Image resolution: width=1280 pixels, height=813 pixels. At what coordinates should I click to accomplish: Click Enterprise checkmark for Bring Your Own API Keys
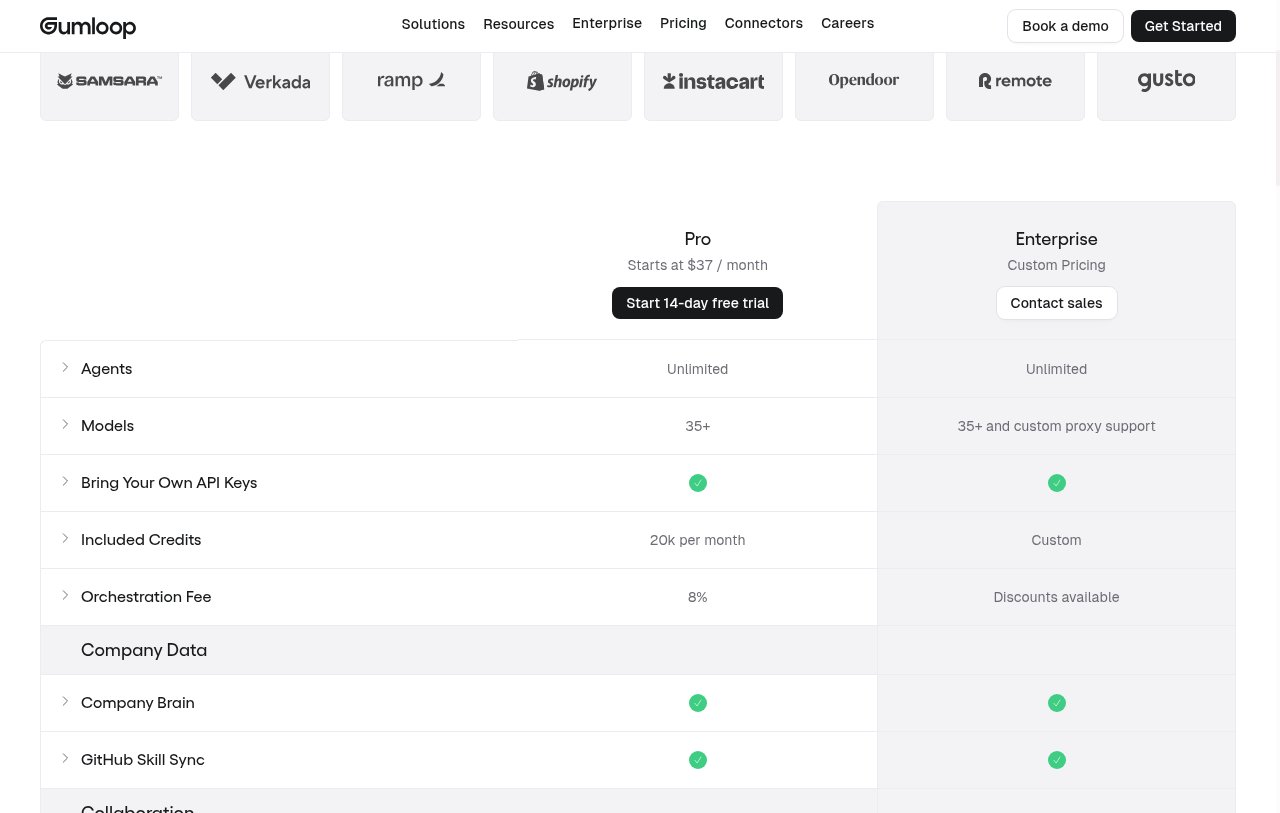[x=1057, y=483]
